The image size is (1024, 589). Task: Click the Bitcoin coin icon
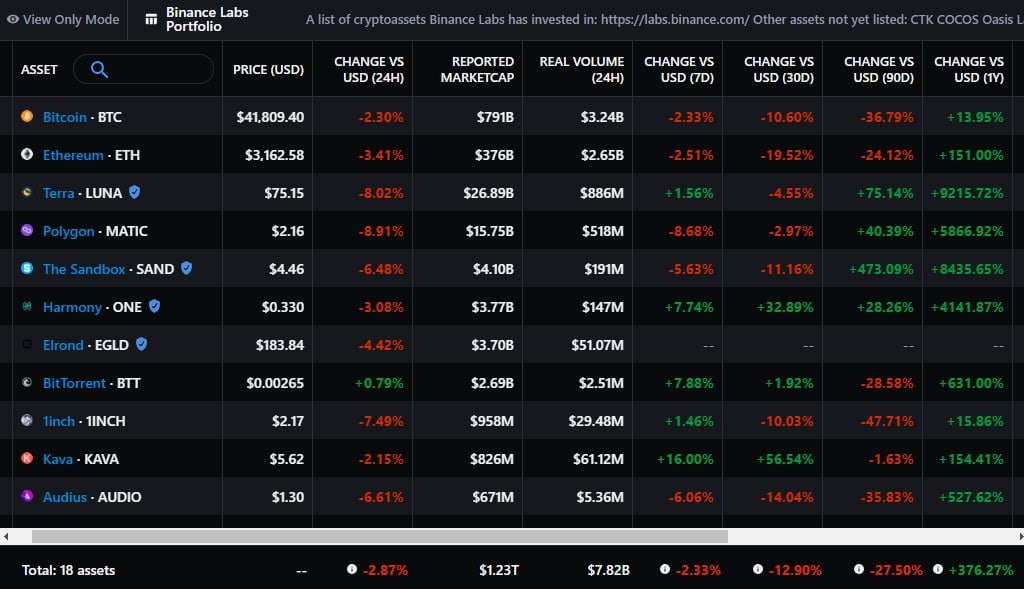[27, 116]
